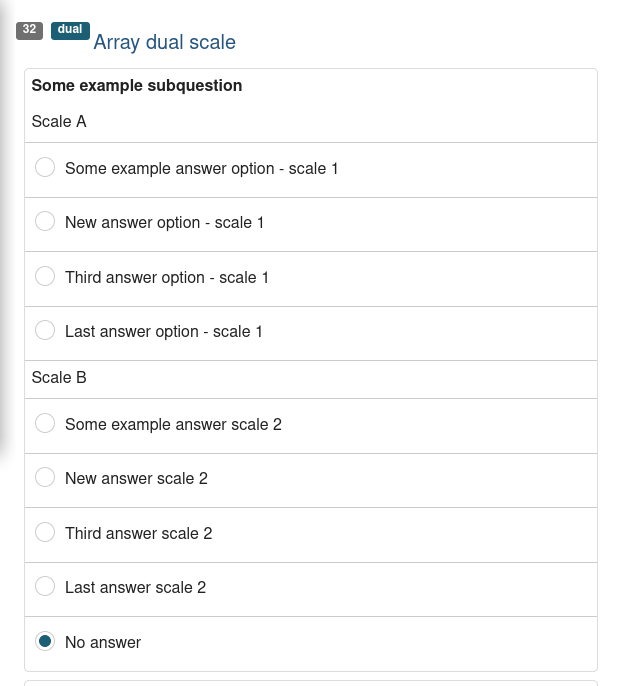Select 'Last answer option - scale 1'
621x686 pixels.
[x=45, y=331]
